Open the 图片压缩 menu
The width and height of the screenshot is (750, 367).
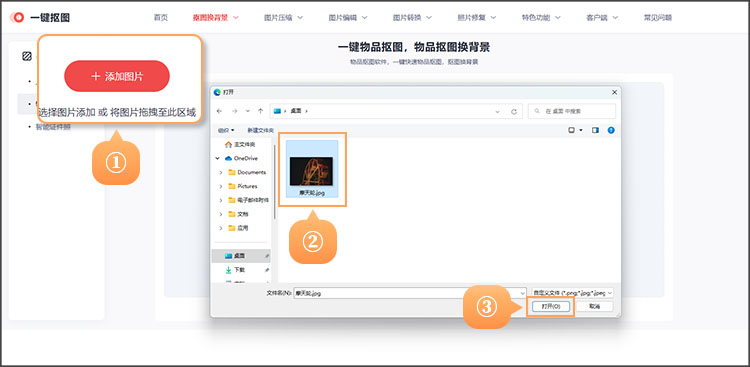(284, 18)
